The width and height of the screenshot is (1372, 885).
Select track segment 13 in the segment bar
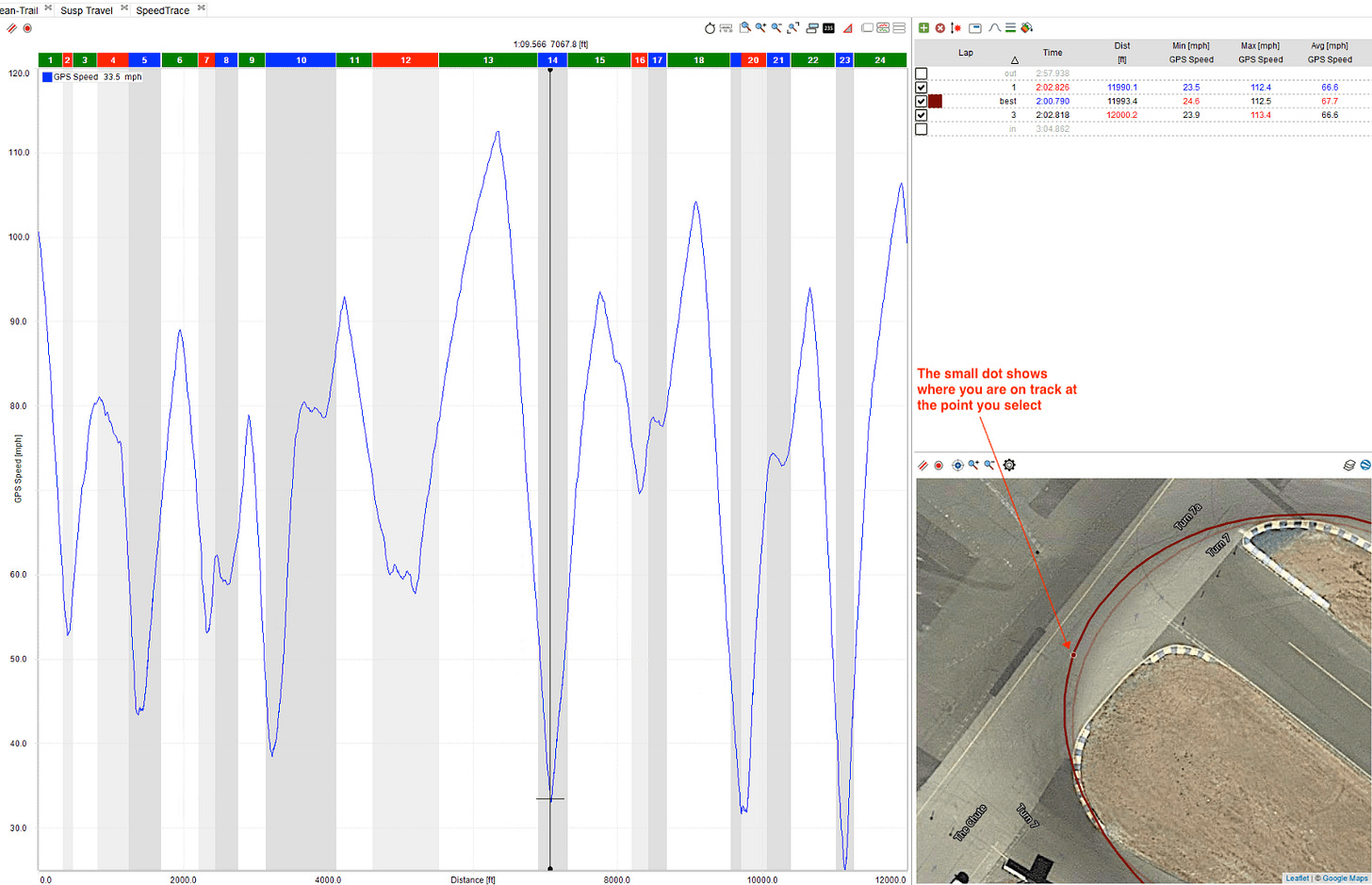pyautogui.click(x=488, y=60)
